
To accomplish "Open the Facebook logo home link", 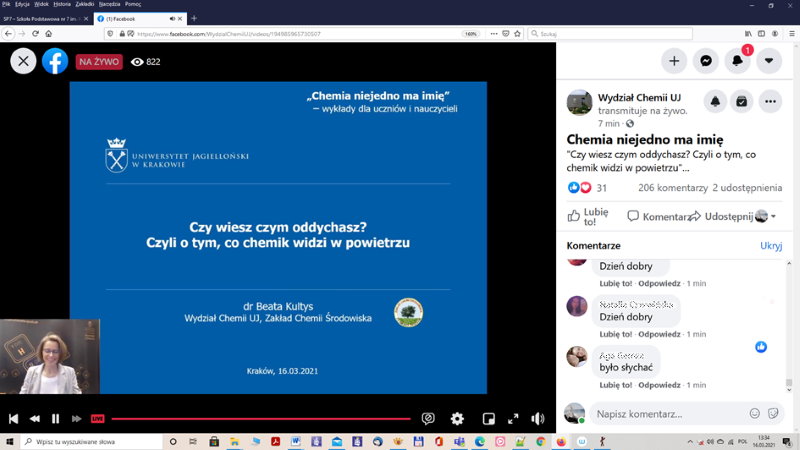I will click(x=55, y=61).
